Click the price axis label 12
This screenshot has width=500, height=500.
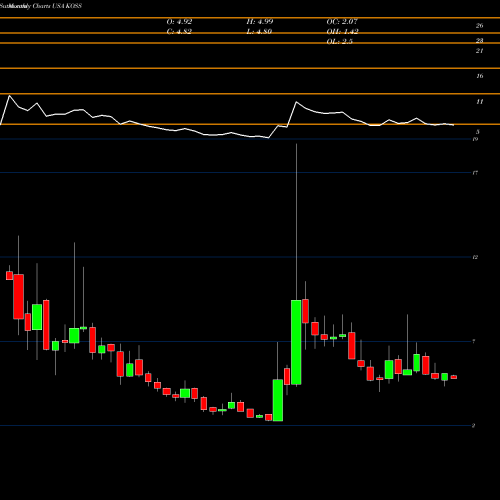point(475,257)
